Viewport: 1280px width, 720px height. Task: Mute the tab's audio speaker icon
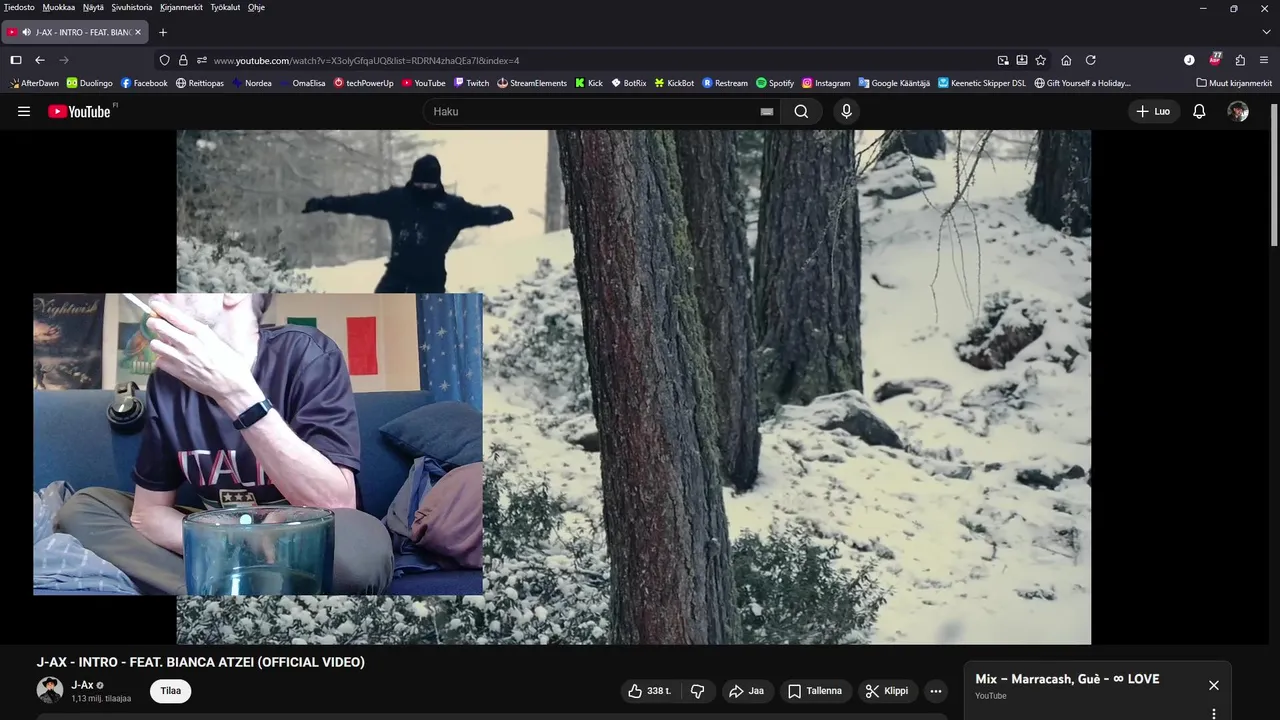[25, 32]
